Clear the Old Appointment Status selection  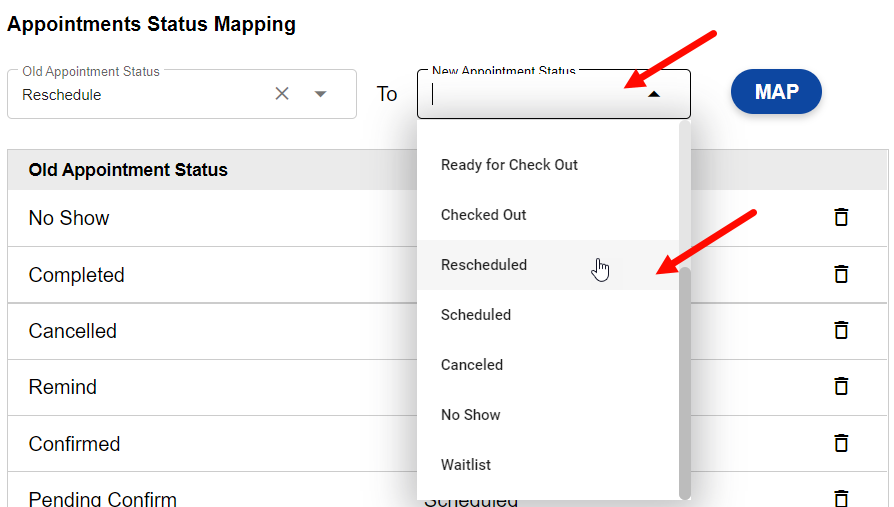tap(282, 94)
